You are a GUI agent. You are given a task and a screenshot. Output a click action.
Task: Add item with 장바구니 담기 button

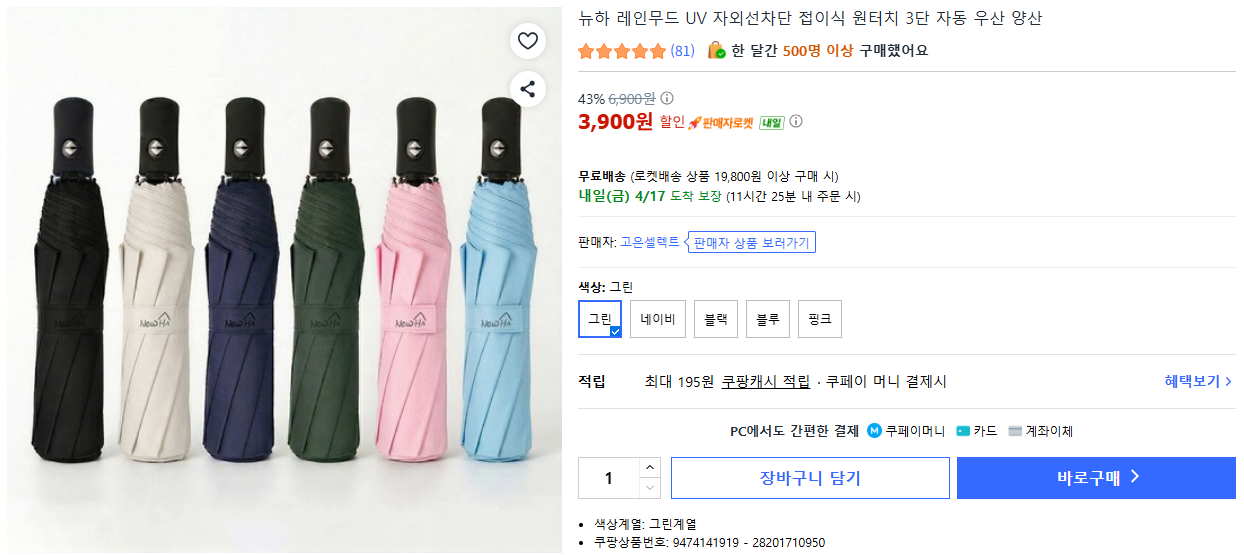(810, 478)
